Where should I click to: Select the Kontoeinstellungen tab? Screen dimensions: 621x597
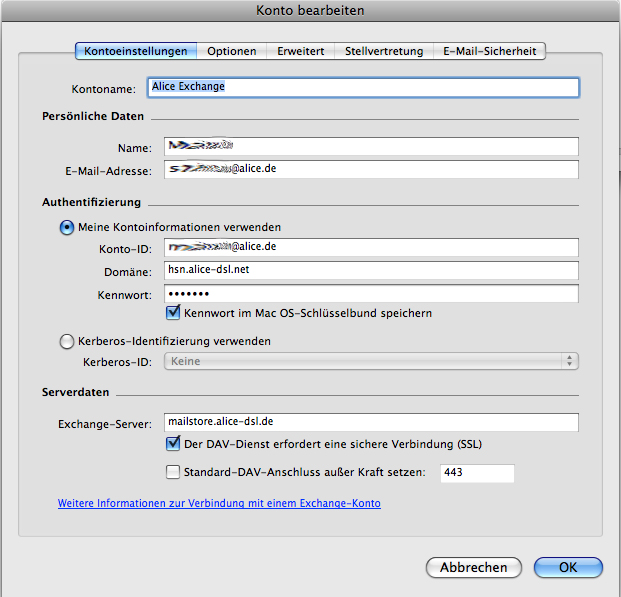point(136,51)
